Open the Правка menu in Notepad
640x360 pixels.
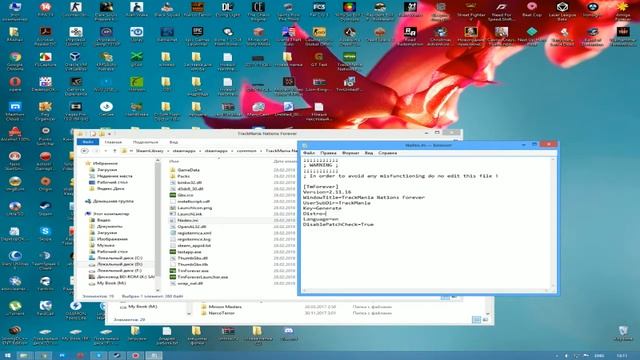click(328, 153)
